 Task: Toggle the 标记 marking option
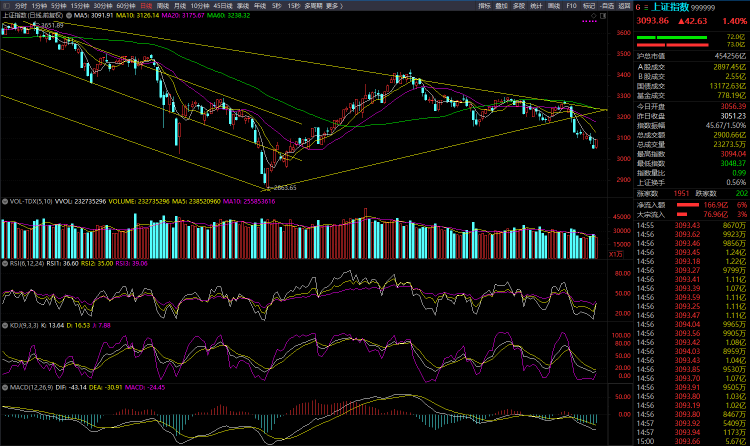589,6
